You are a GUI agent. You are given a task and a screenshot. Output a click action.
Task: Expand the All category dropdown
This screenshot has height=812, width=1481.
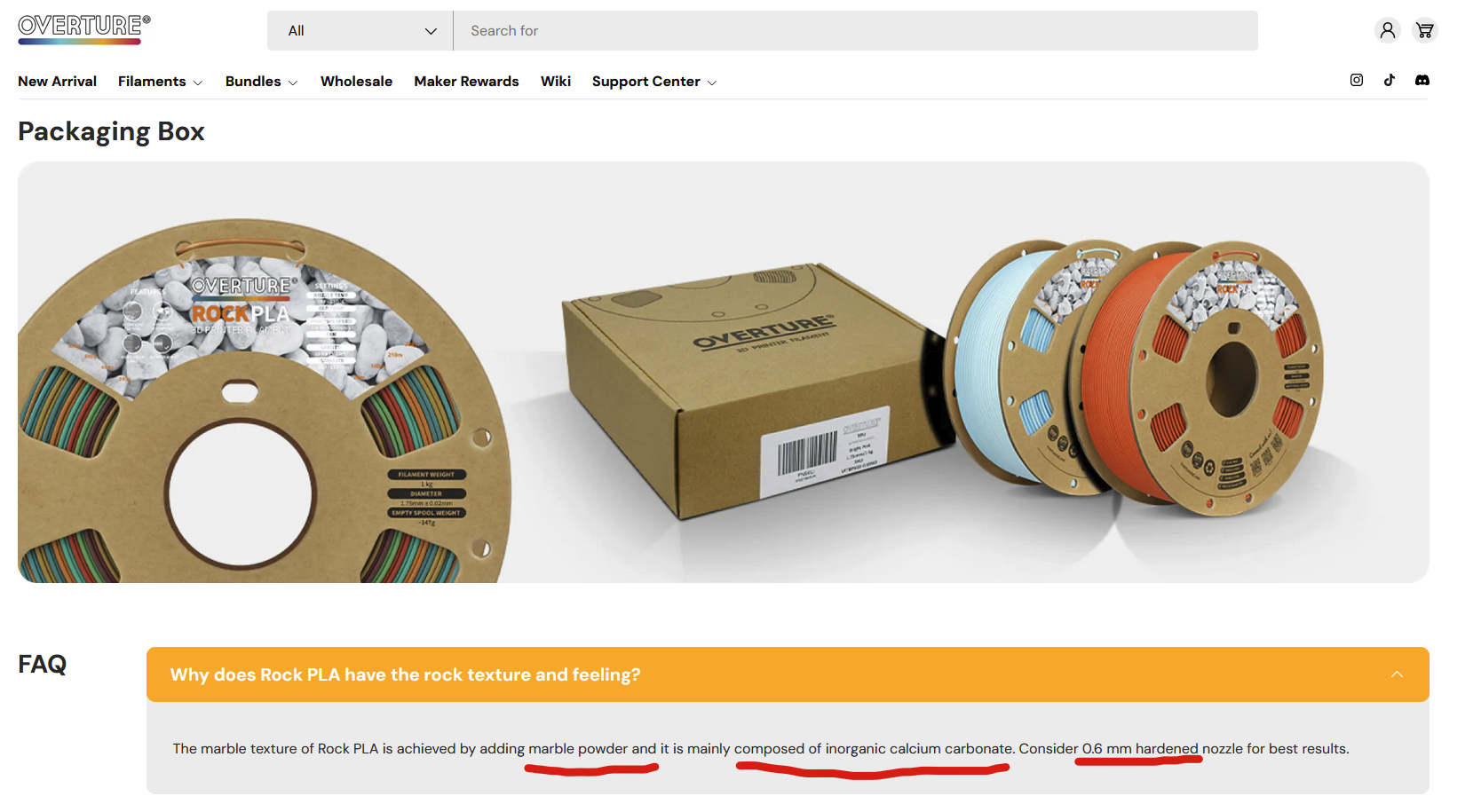tap(360, 31)
